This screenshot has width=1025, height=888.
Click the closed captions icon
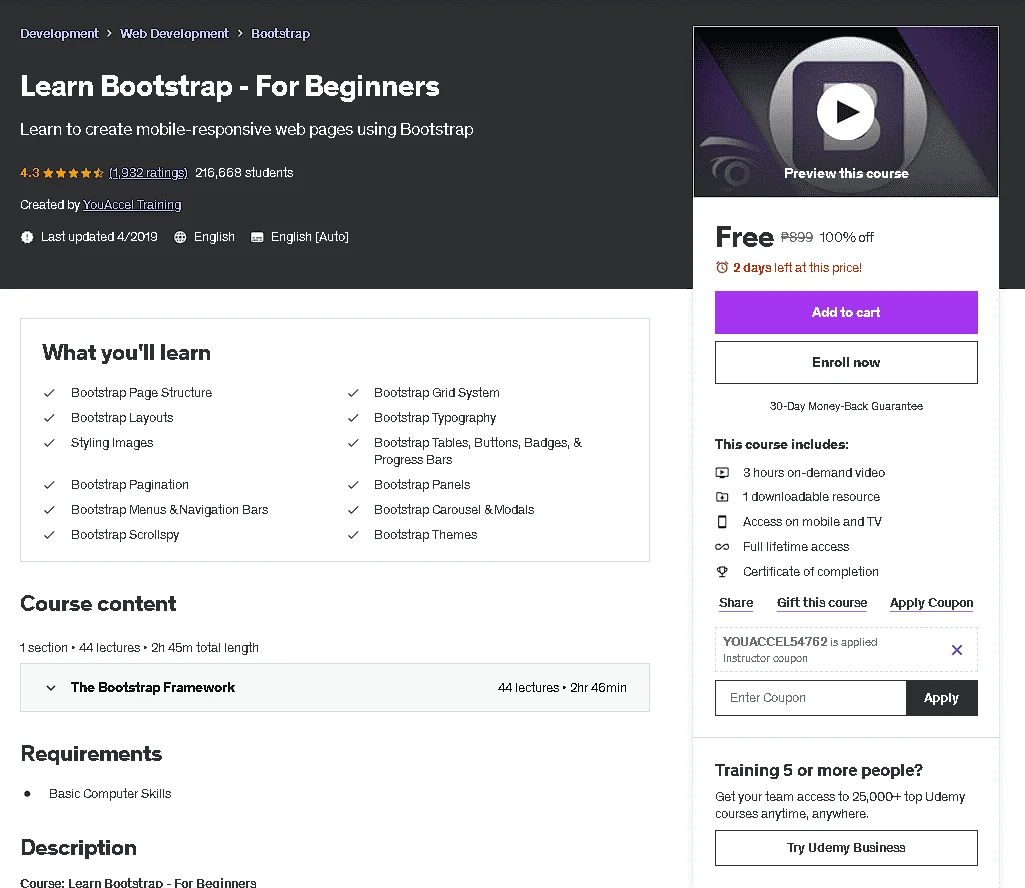point(257,237)
